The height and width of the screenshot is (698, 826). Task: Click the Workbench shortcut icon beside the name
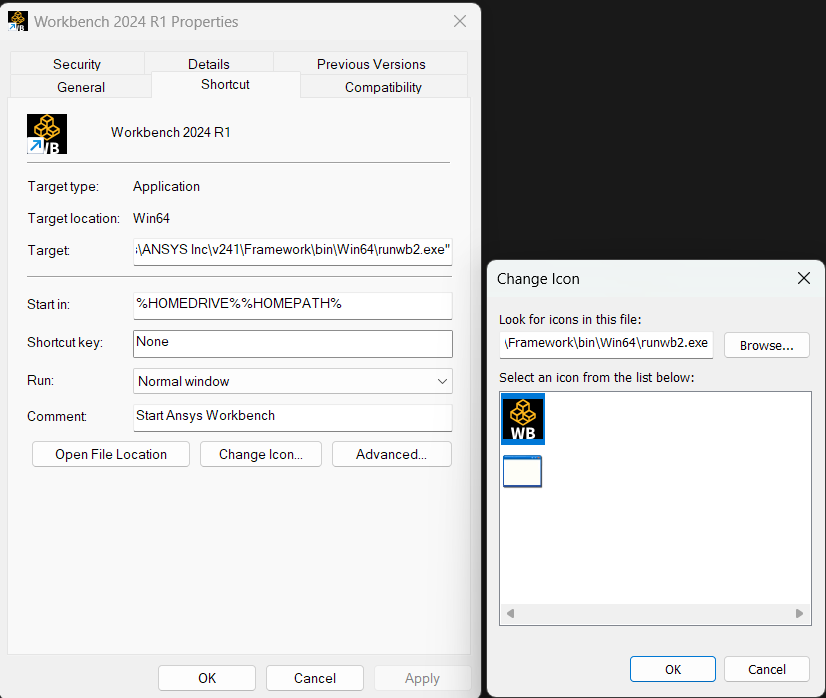[x=47, y=134]
